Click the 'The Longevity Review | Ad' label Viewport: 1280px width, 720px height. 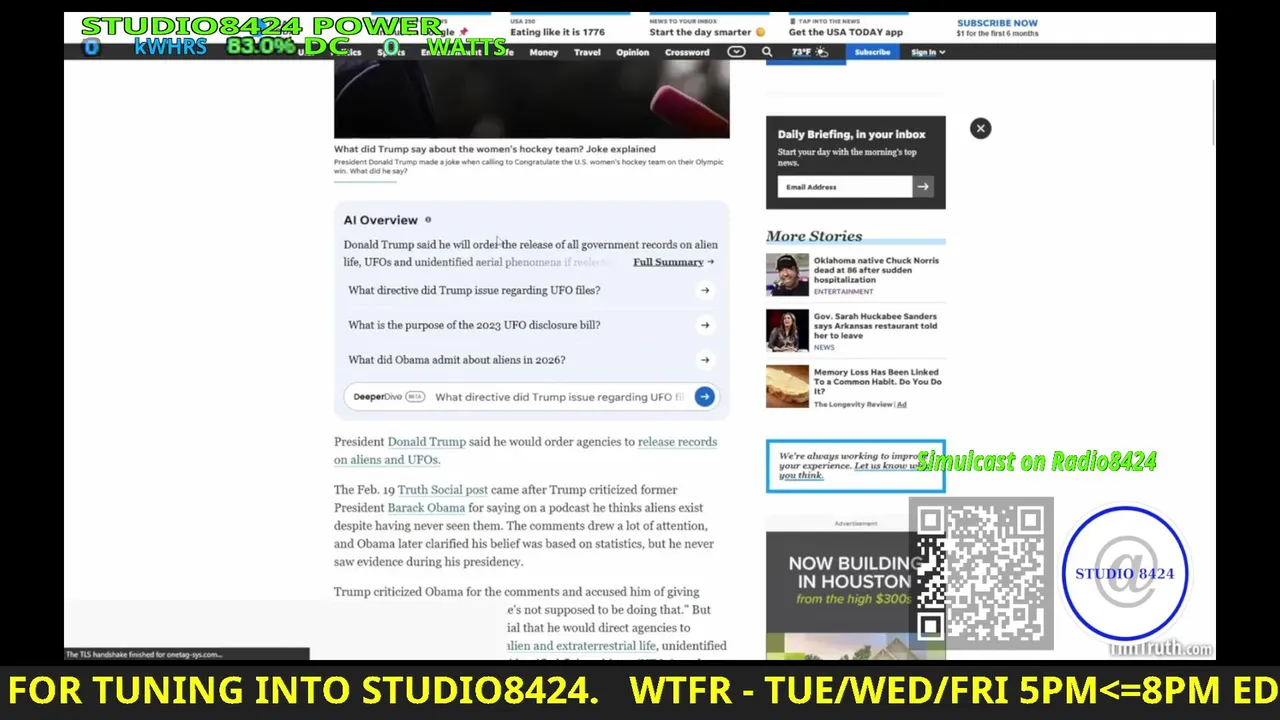859,404
